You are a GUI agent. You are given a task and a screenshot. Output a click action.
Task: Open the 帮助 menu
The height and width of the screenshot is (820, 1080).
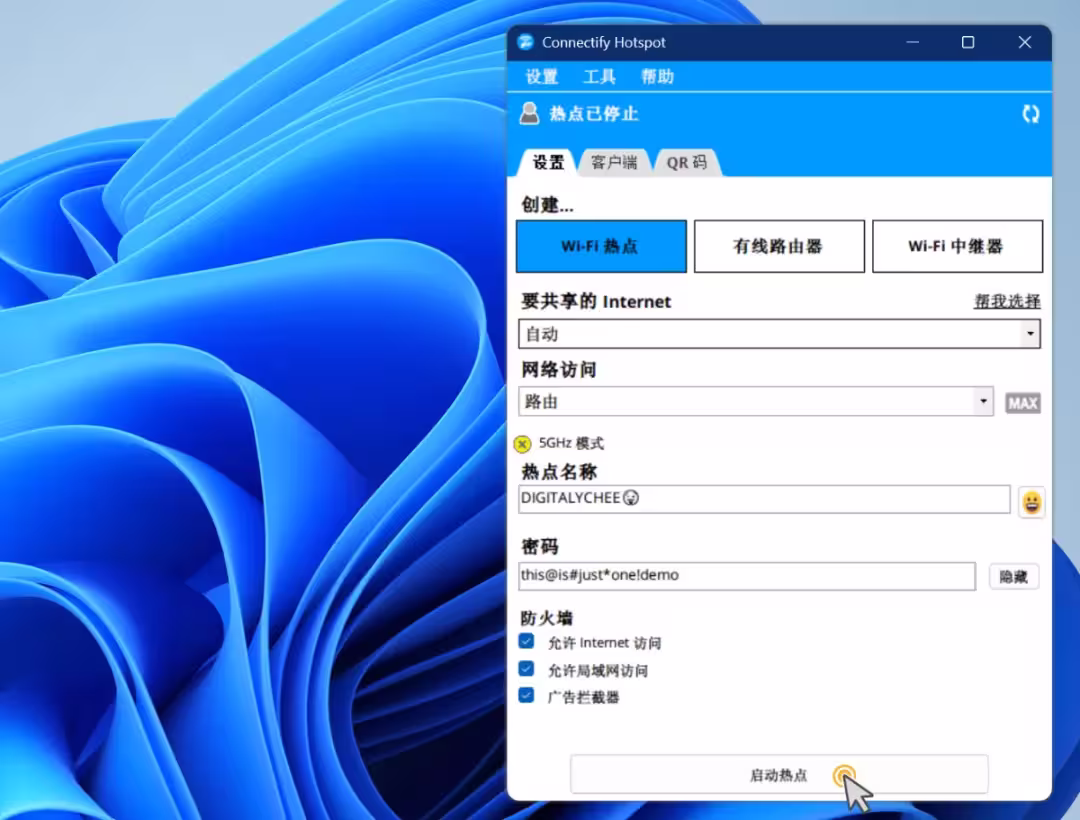pos(657,76)
